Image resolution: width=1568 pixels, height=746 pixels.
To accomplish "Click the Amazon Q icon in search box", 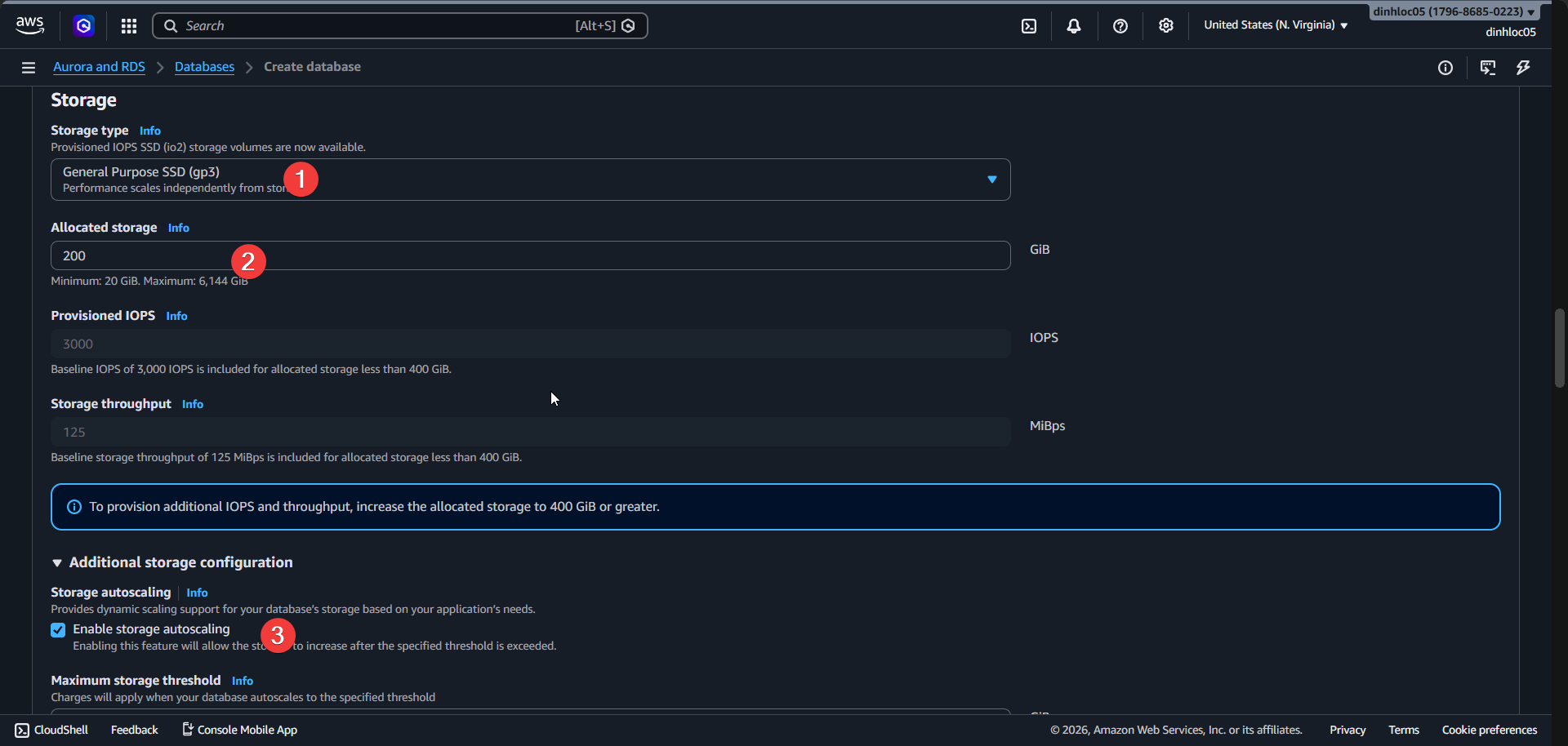I will click(628, 26).
